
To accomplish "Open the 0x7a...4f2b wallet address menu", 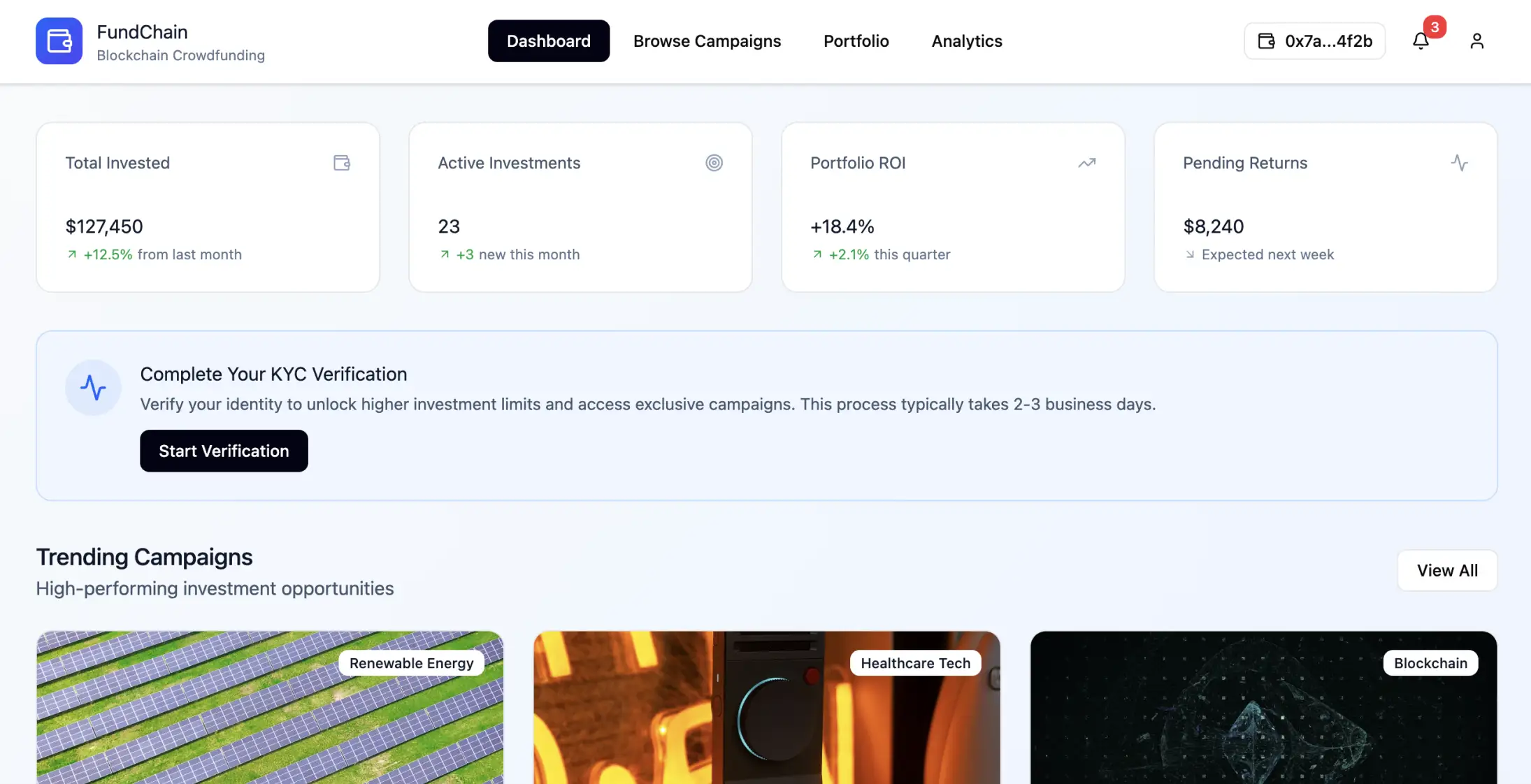I will pyautogui.click(x=1314, y=41).
